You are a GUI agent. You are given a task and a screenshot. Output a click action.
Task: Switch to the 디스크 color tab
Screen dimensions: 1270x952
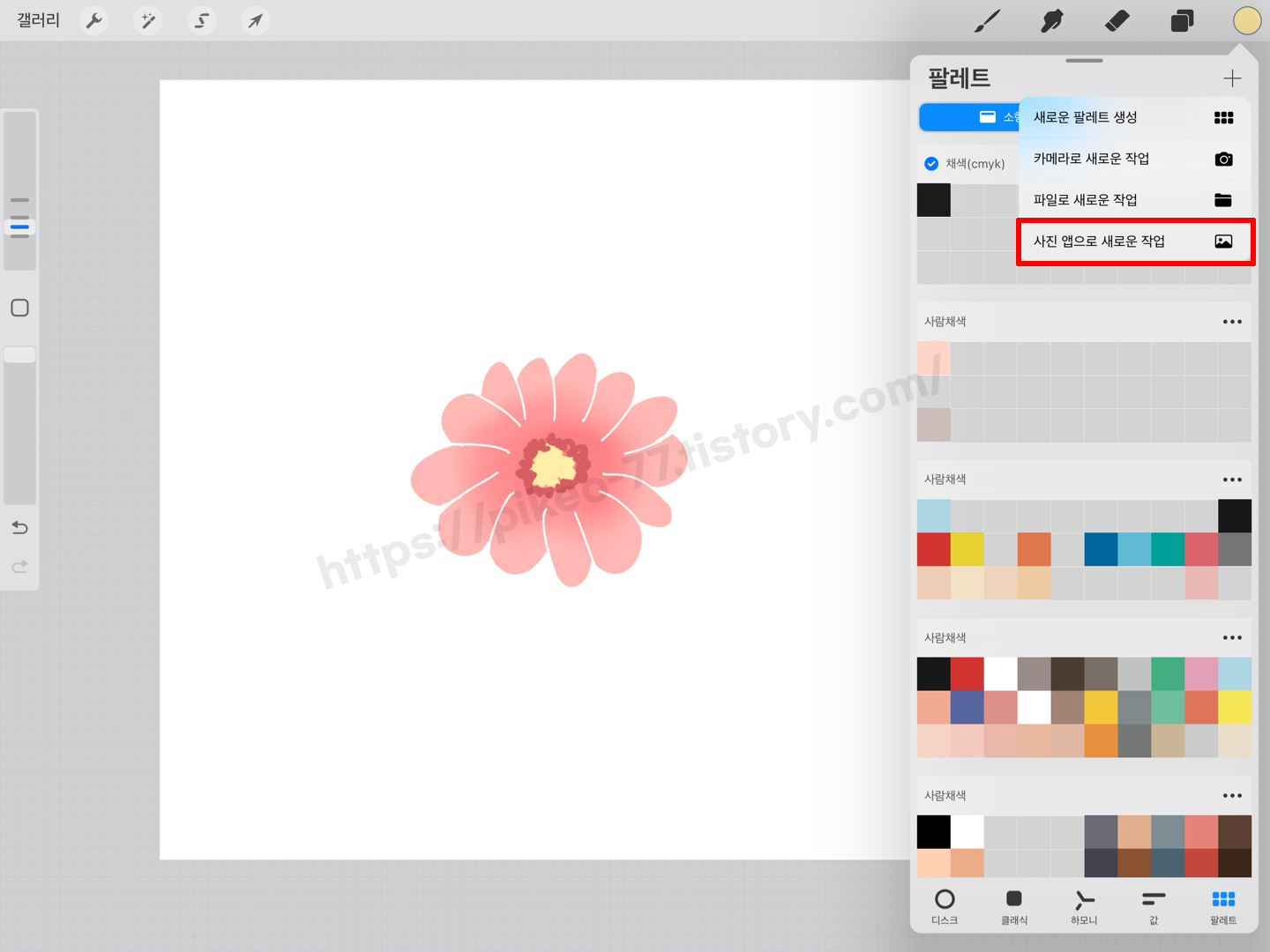pyautogui.click(x=945, y=905)
